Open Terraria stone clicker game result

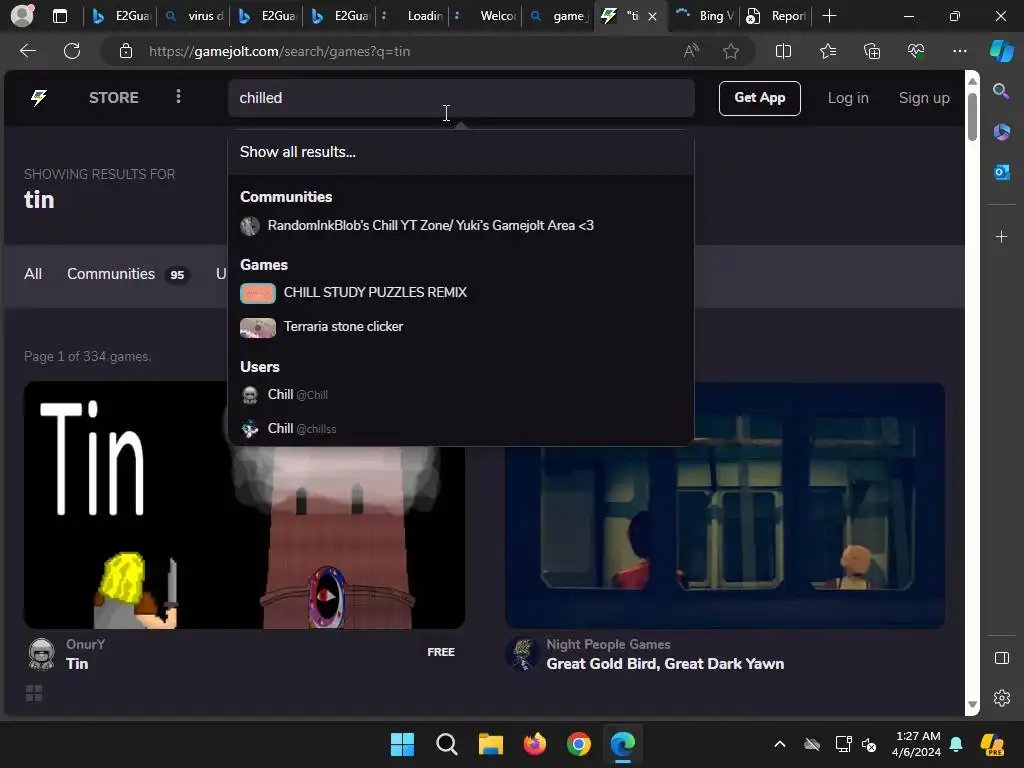tap(461, 327)
